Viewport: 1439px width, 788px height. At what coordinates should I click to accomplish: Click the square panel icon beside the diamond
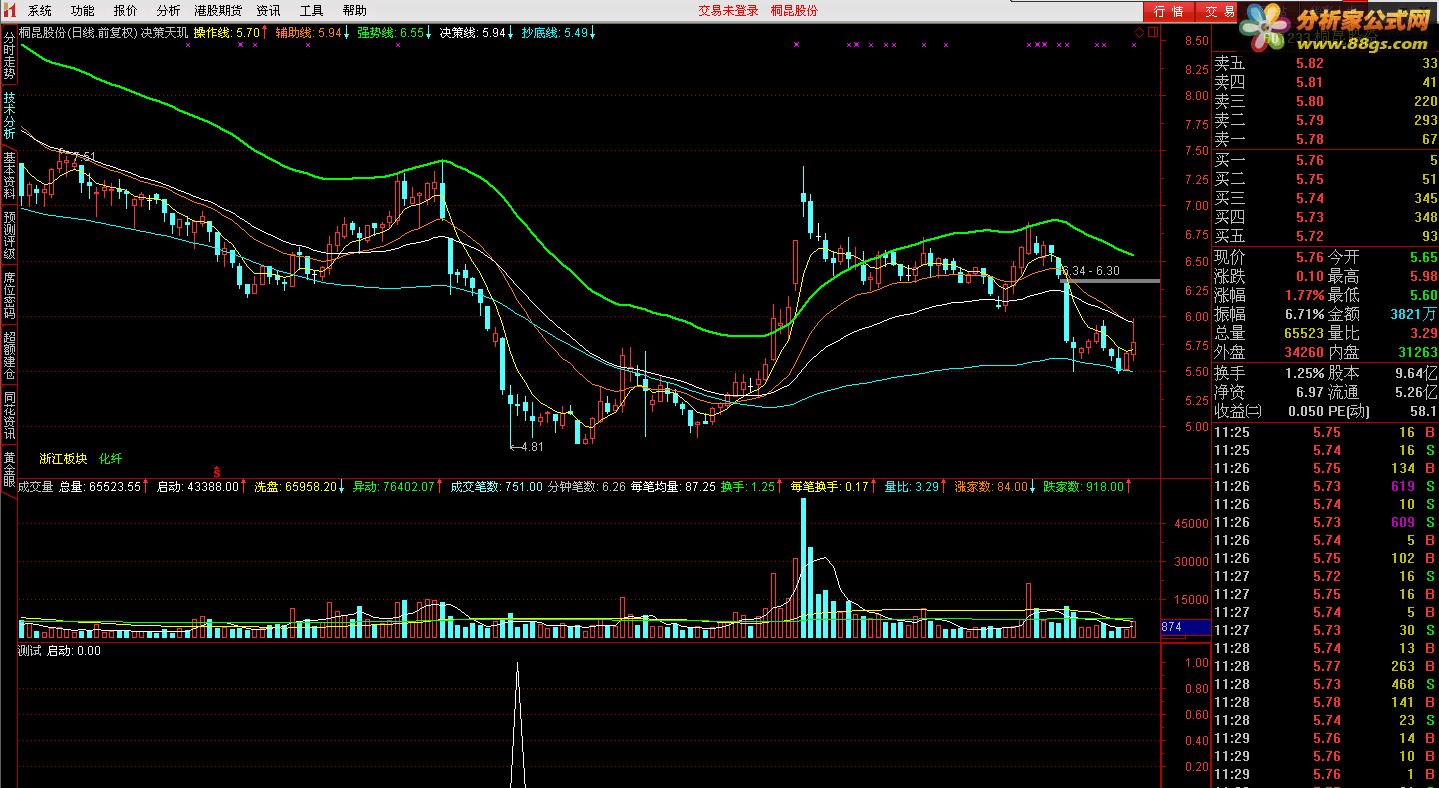(1152, 32)
